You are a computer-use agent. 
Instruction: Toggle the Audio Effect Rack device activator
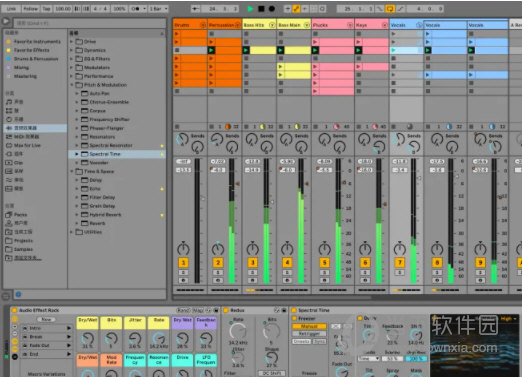tap(14, 310)
